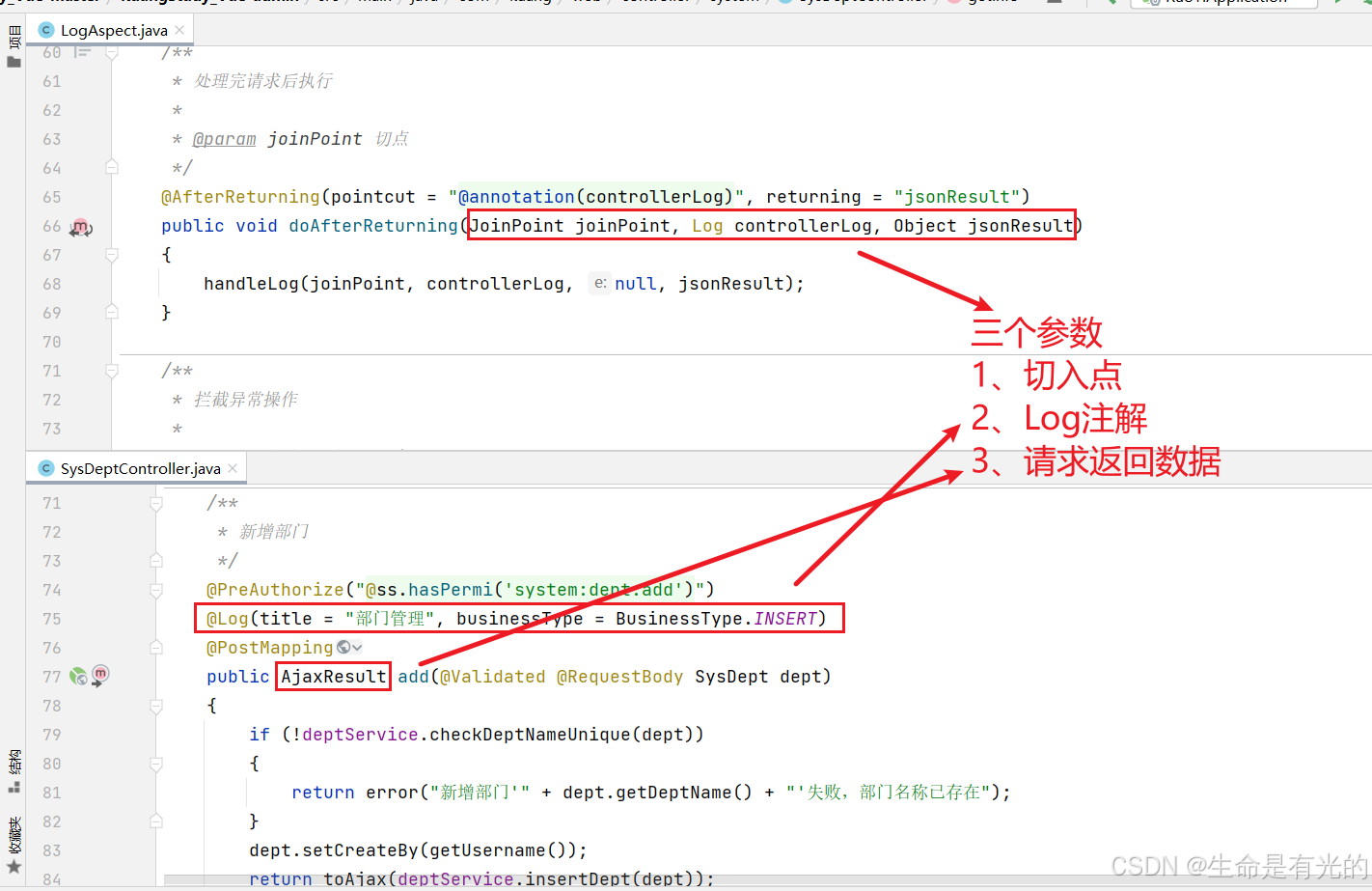Click the getDeptName method call

[673, 793]
